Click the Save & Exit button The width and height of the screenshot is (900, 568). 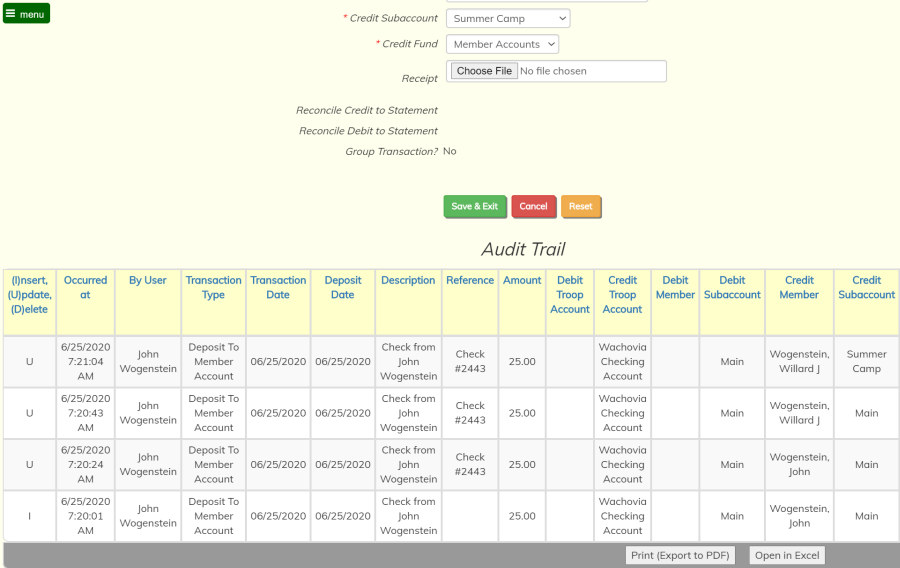coord(475,207)
